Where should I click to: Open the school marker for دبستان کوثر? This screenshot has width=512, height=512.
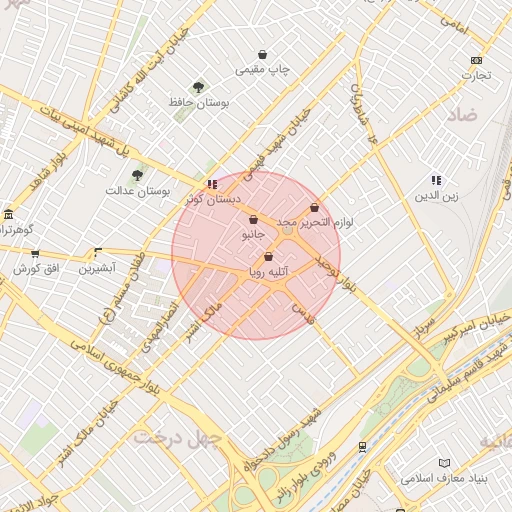pos(212,184)
